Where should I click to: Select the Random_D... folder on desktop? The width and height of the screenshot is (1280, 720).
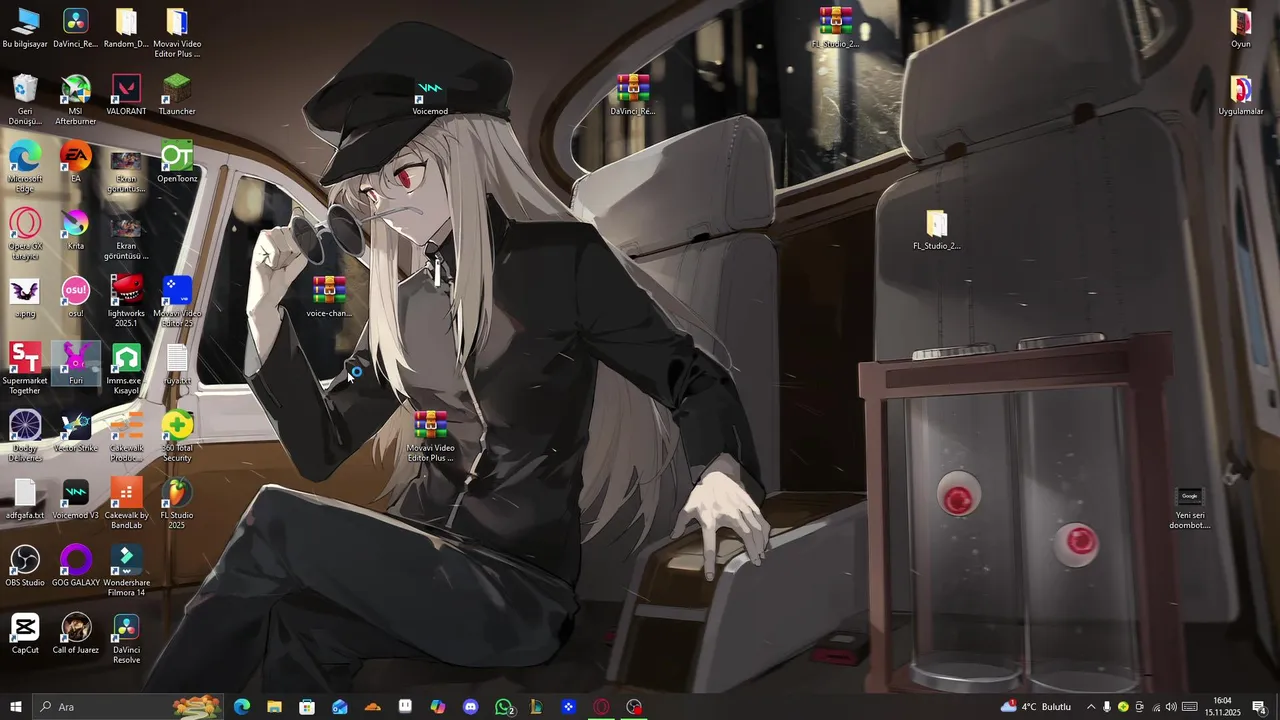click(126, 29)
